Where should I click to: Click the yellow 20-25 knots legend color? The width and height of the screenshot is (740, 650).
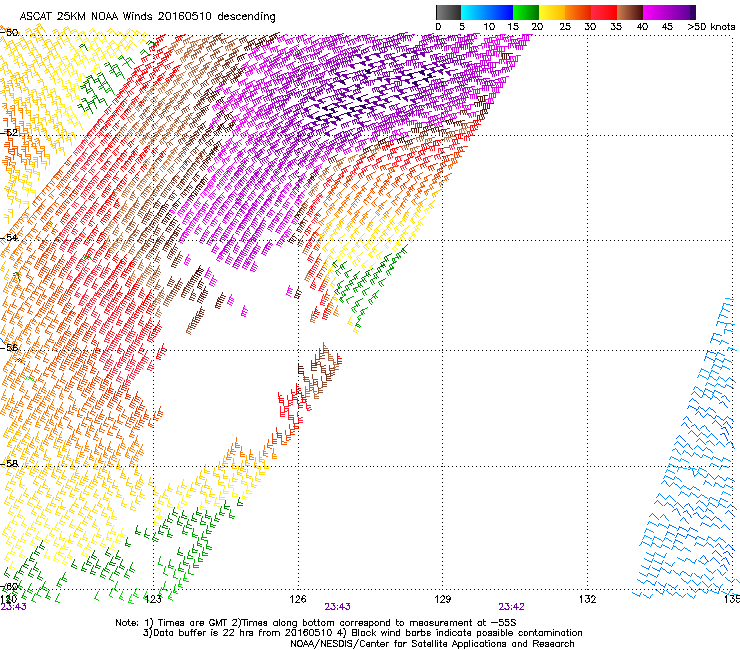pos(552,12)
